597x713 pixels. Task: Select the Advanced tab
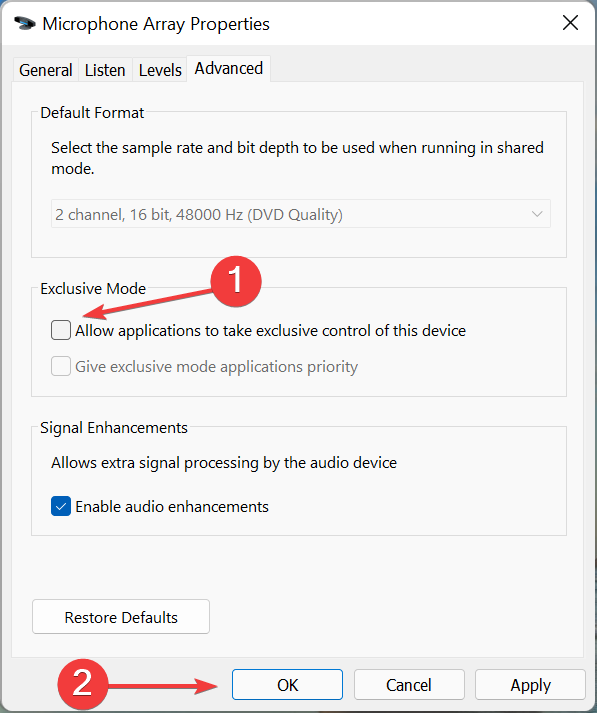pyautogui.click(x=229, y=69)
